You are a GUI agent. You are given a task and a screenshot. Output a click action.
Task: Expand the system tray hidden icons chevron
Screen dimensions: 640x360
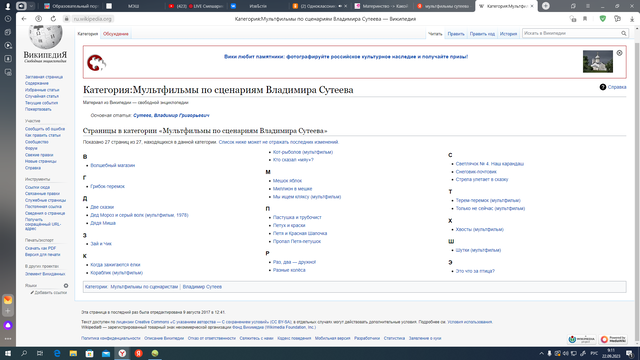(x=541, y=353)
